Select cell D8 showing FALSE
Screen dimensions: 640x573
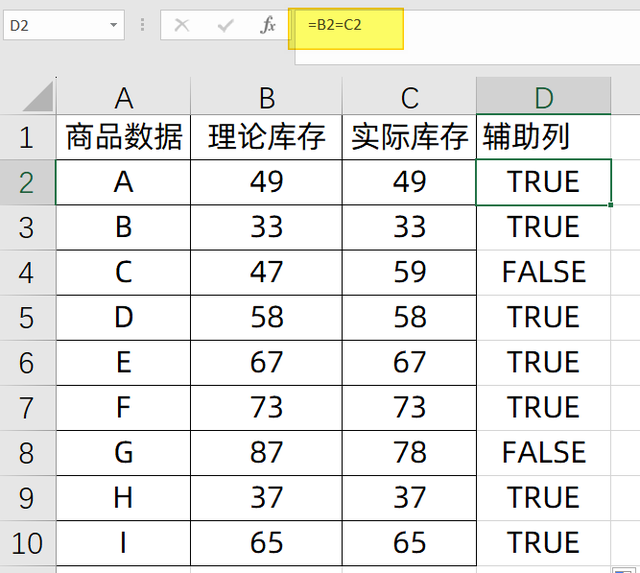tap(544, 453)
